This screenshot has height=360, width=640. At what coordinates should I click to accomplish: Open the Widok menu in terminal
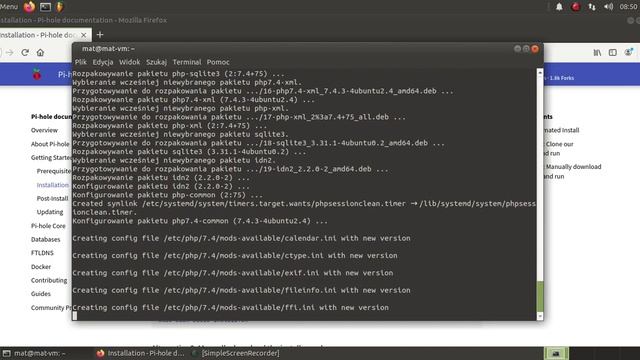pos(129,62)
